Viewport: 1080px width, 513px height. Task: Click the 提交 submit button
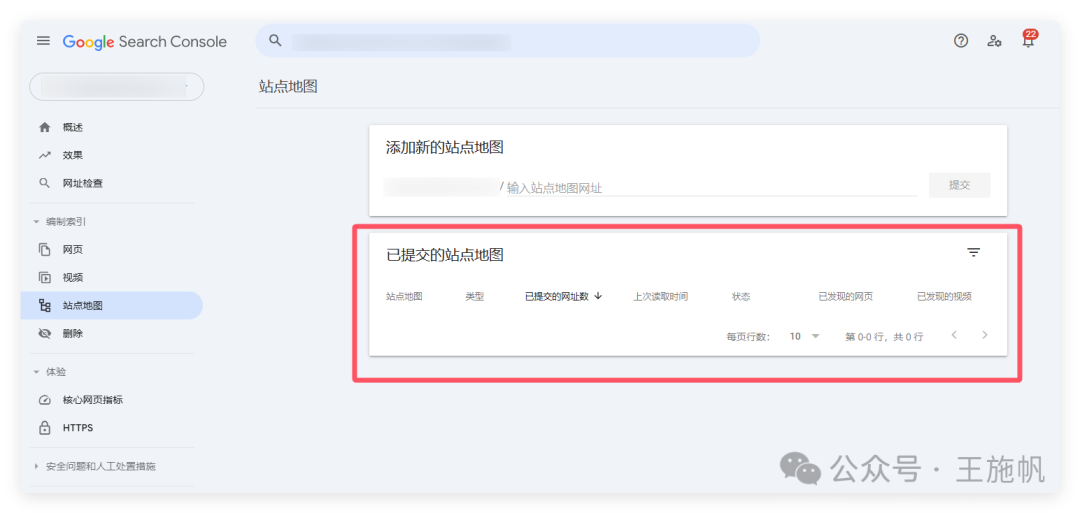coord(959,185)
